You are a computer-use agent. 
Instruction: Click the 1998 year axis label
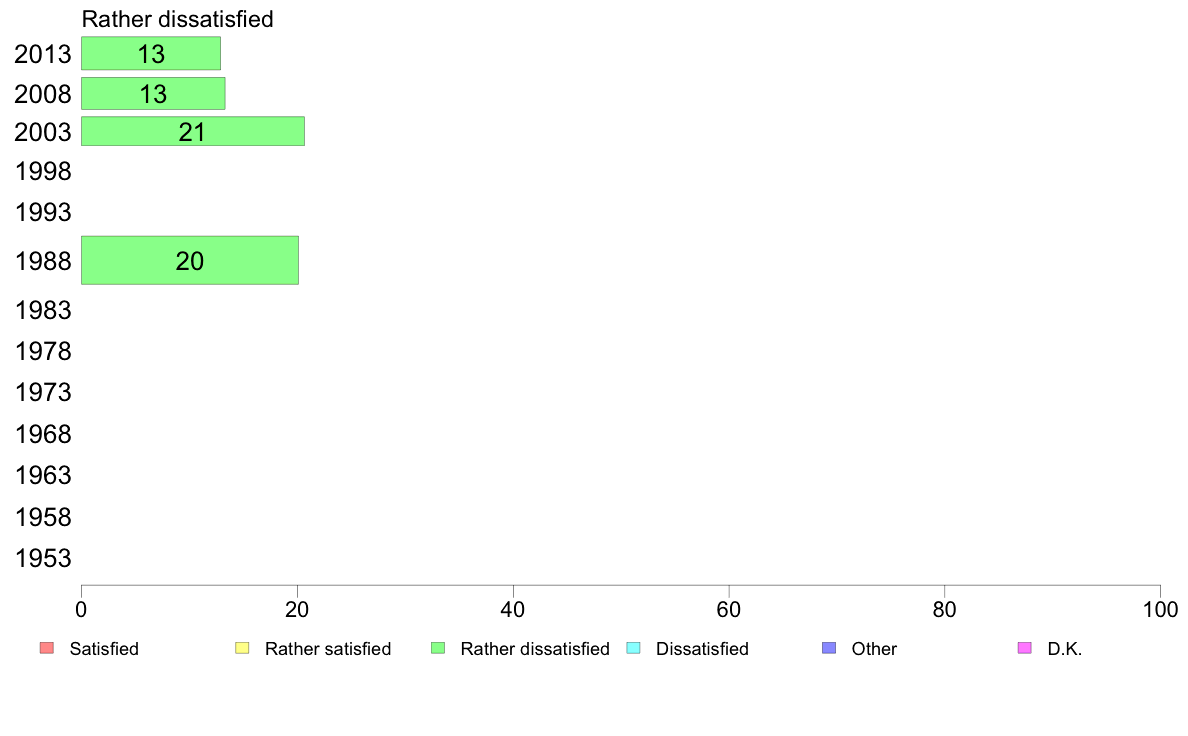coord(43,172)
